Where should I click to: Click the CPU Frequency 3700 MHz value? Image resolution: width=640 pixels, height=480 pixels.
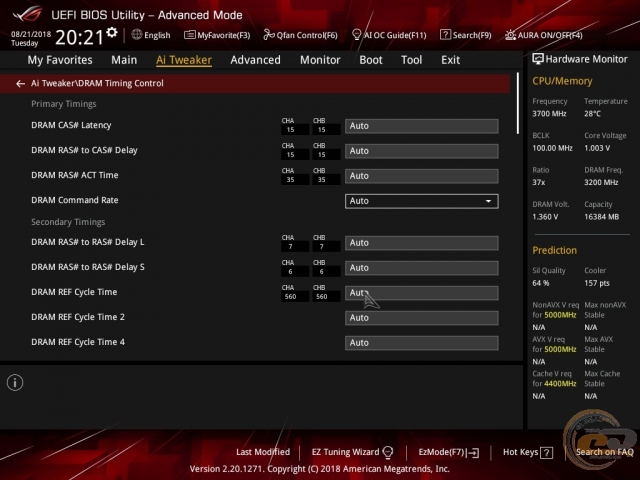tap(549, 114)
